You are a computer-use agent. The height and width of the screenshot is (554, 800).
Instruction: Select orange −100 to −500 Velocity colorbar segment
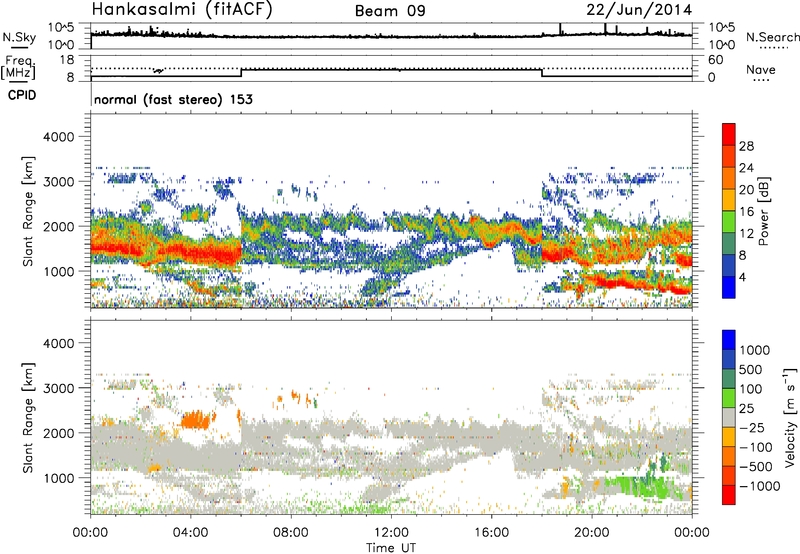pos(729,456)
